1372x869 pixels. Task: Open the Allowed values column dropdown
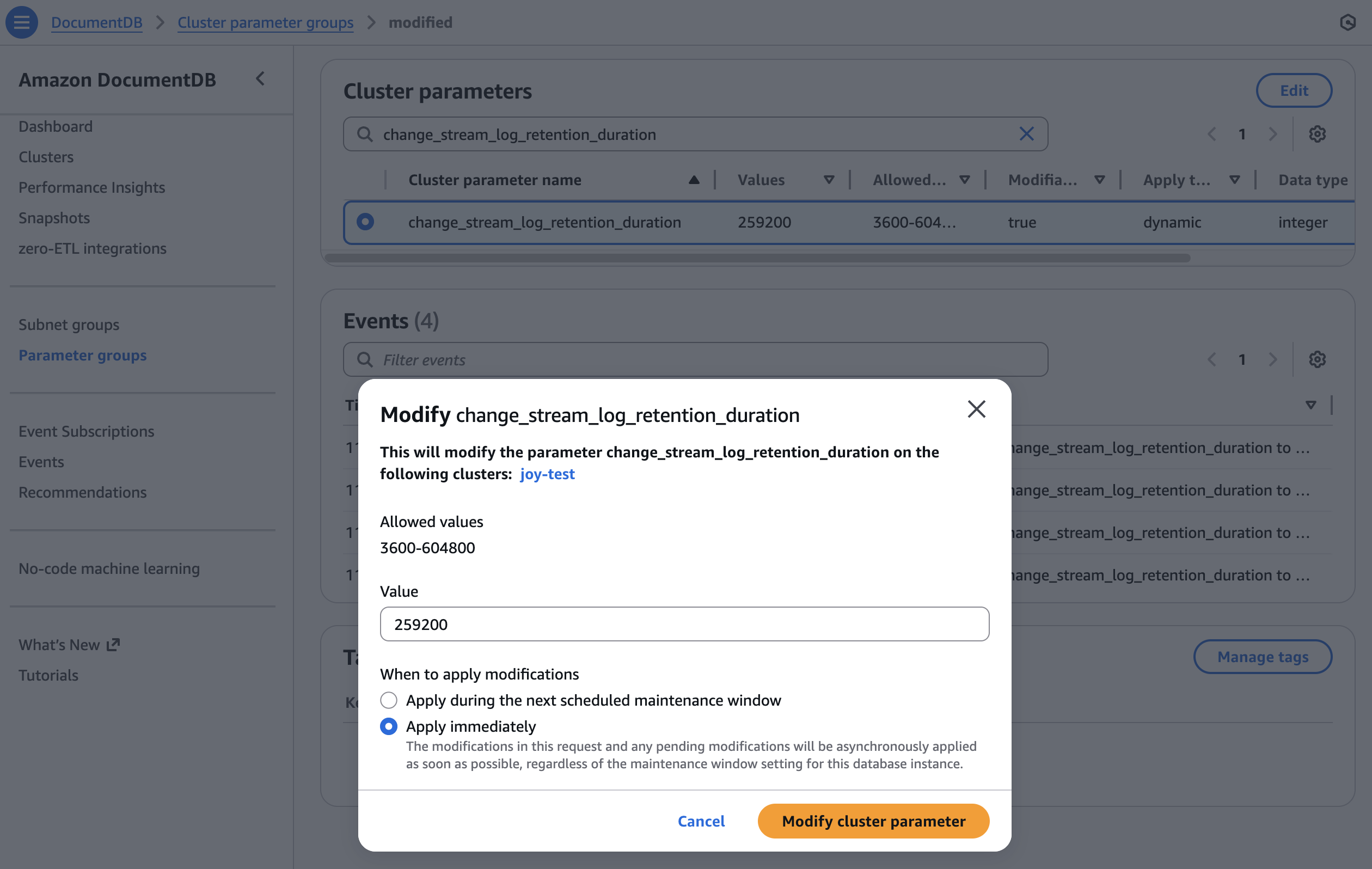click(965, 180)
